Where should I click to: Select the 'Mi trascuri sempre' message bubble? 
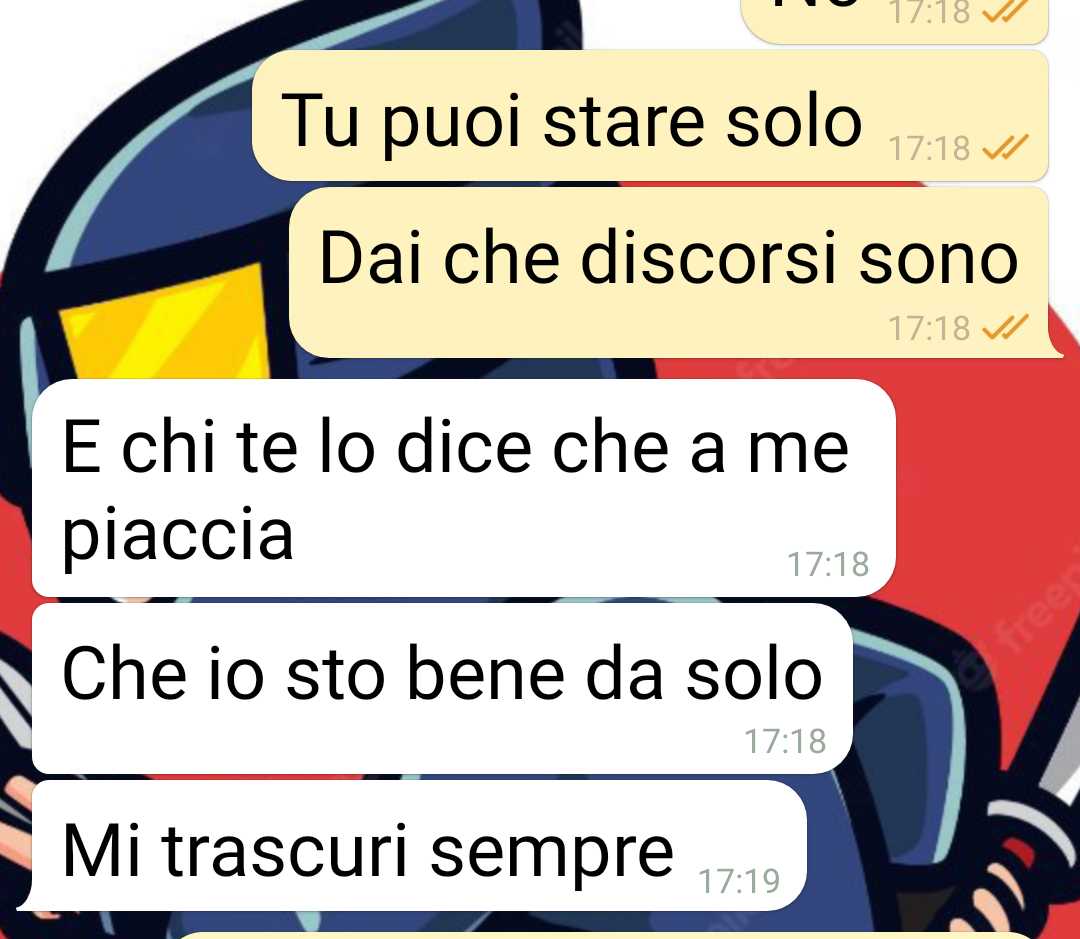pos(412,845)
